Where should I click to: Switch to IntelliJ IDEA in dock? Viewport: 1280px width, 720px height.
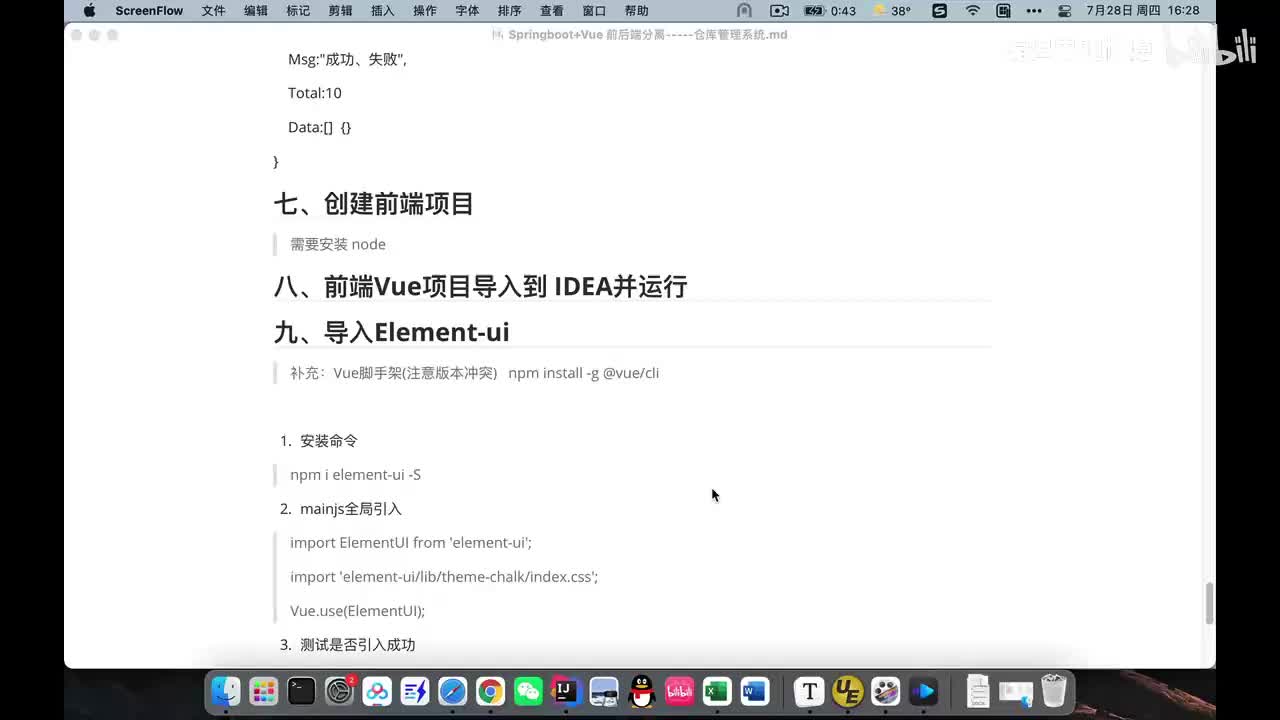[x=566, y=691]
